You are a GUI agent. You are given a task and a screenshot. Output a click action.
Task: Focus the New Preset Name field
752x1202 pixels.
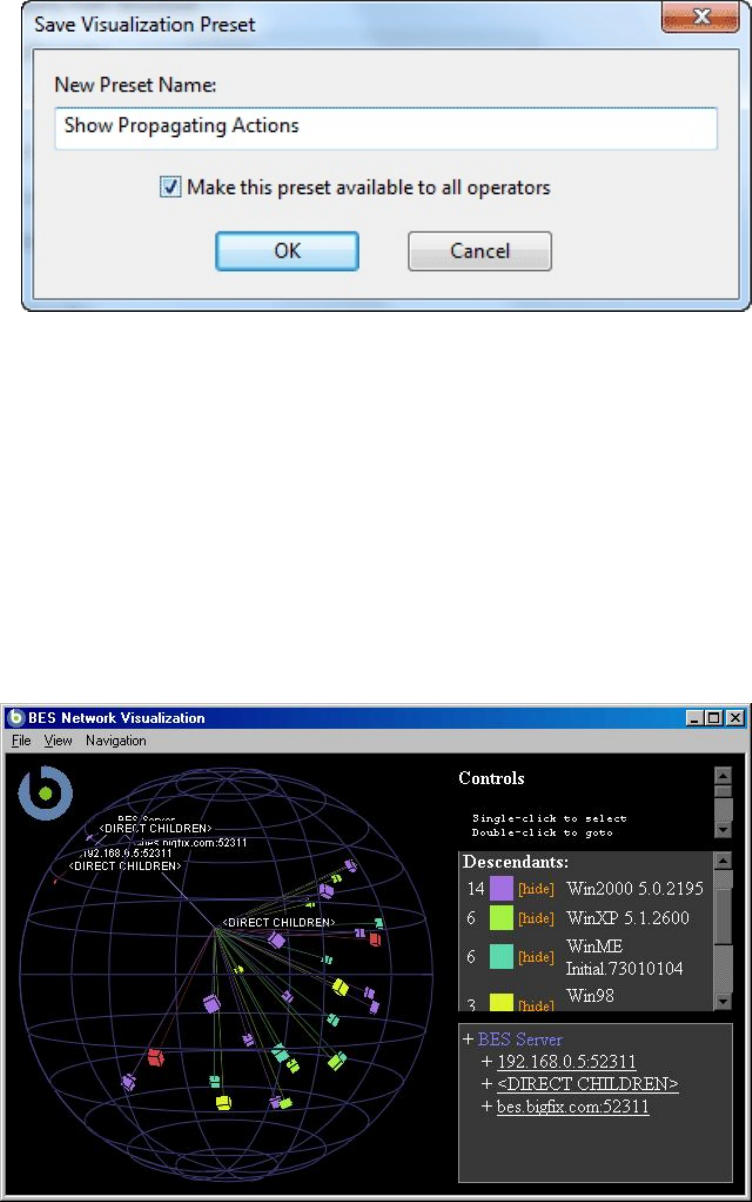coord(386,129)
